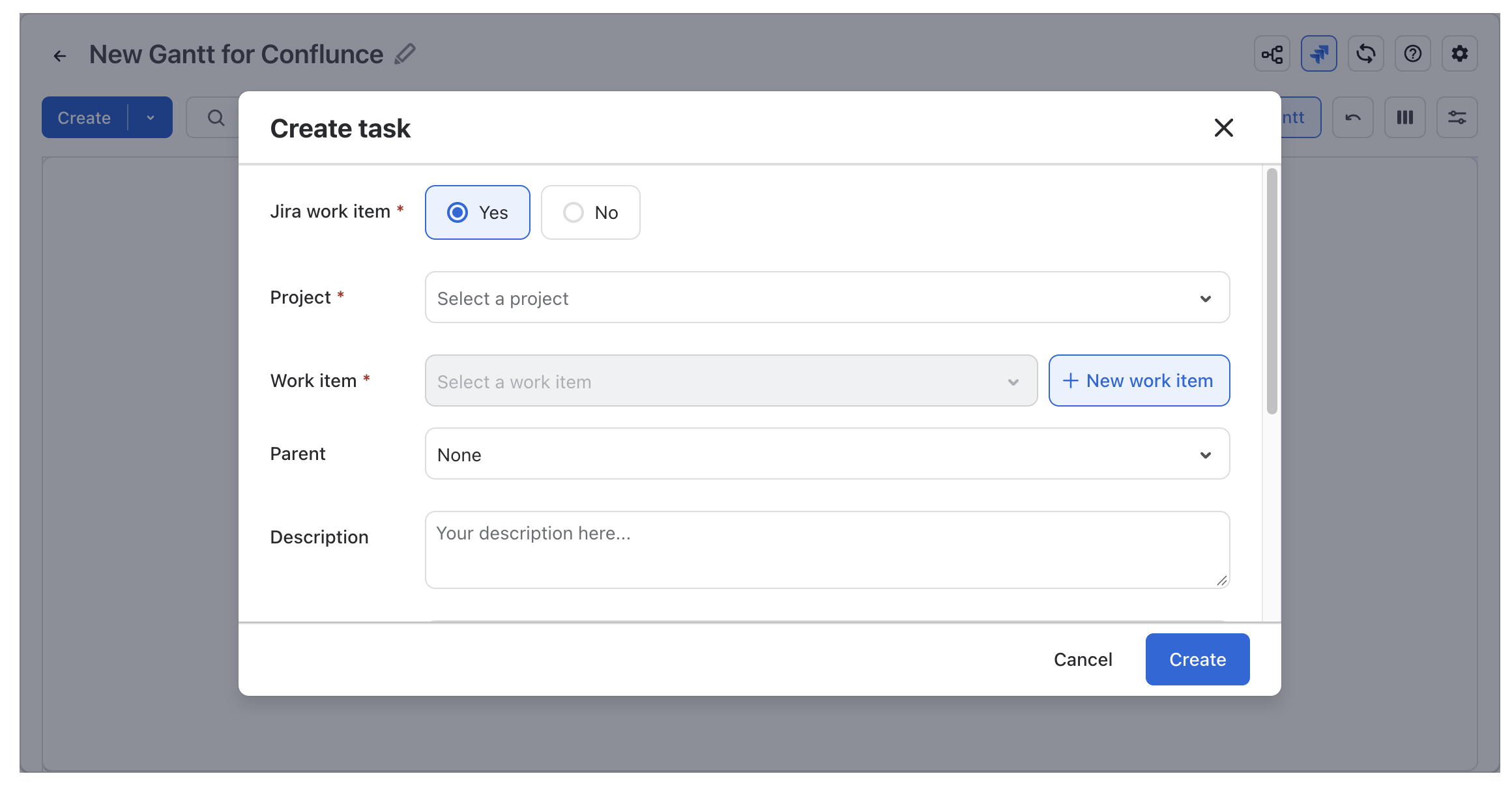Click the dialog vertical scrollbar

tap(1272, 291)
